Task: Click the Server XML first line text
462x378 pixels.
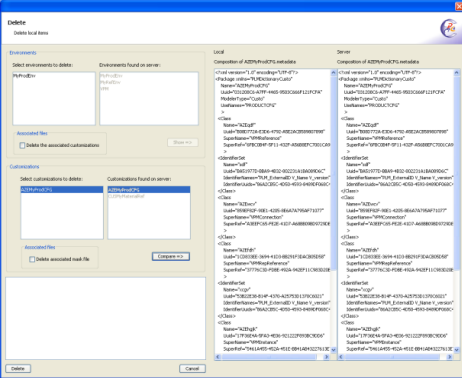Action: (380, 72)
